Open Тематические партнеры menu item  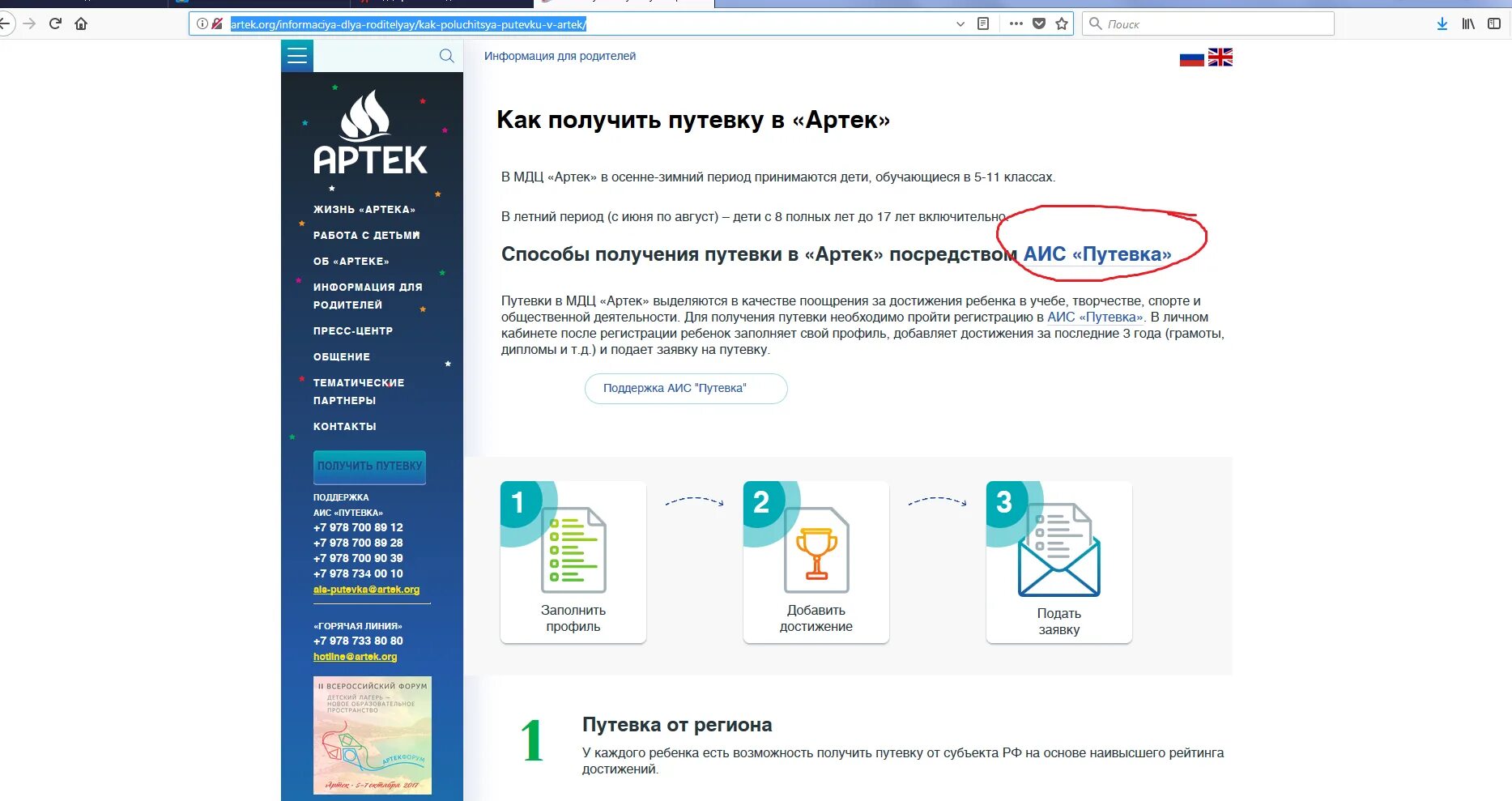click(359, 391)
